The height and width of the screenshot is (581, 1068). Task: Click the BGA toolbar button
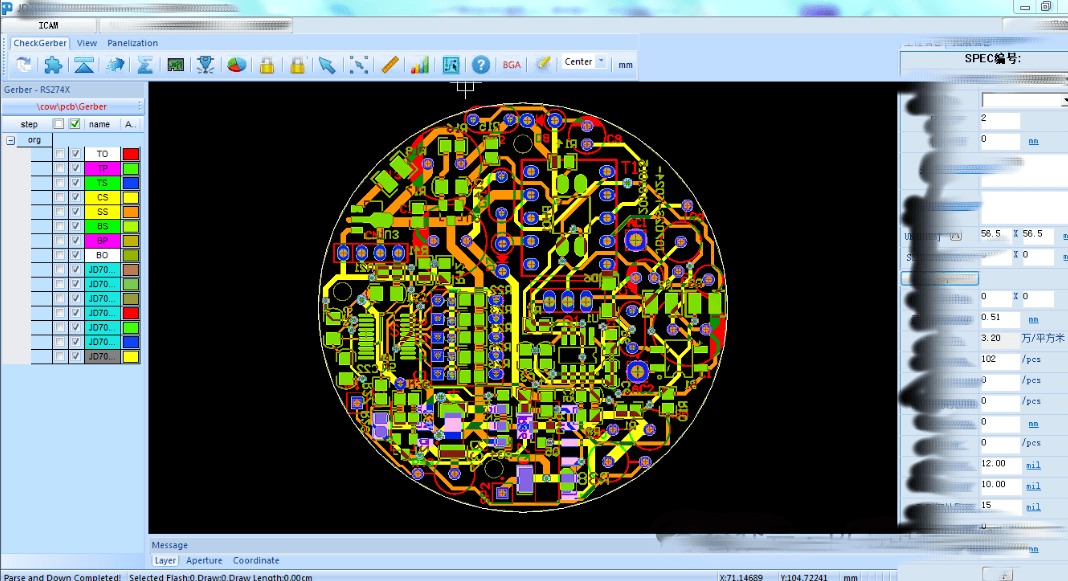pyautogui.click(x=512, y=65)
